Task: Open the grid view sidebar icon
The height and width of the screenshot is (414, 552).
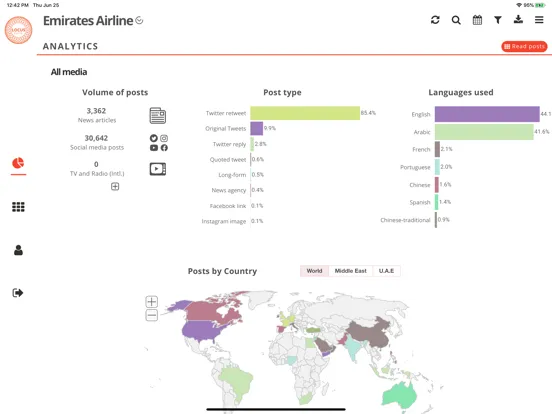Action: tap(18, 207)
